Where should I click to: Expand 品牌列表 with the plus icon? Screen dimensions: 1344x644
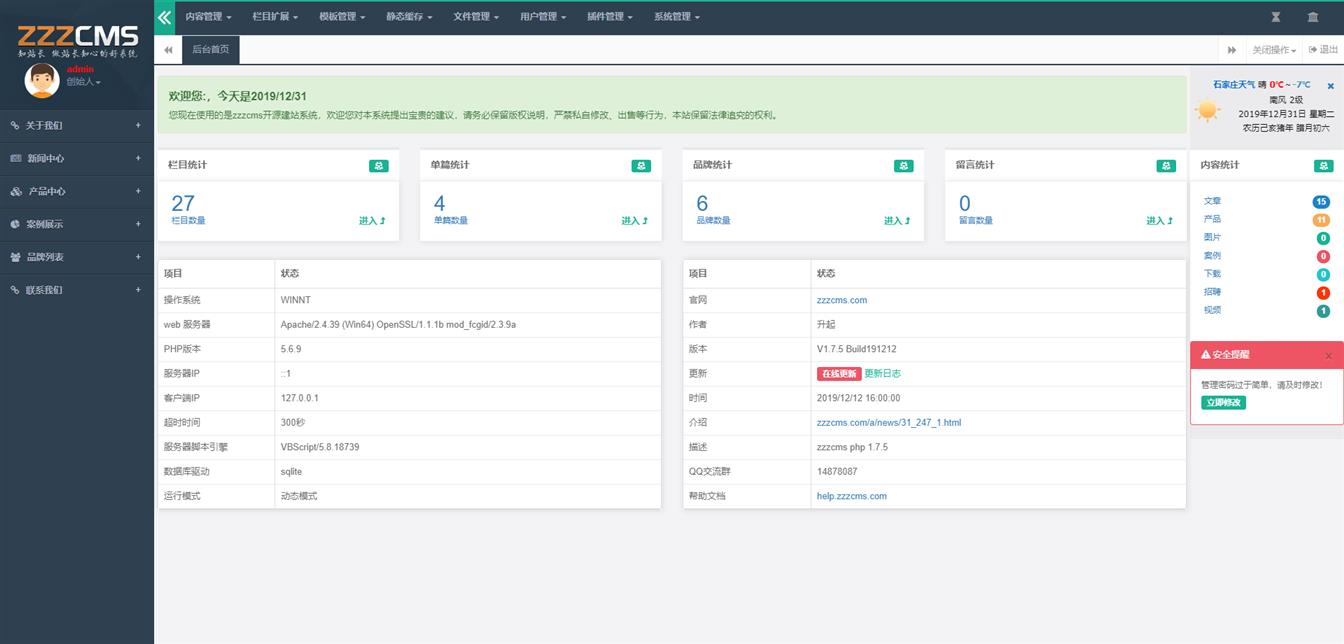click(x=138, y=257)
